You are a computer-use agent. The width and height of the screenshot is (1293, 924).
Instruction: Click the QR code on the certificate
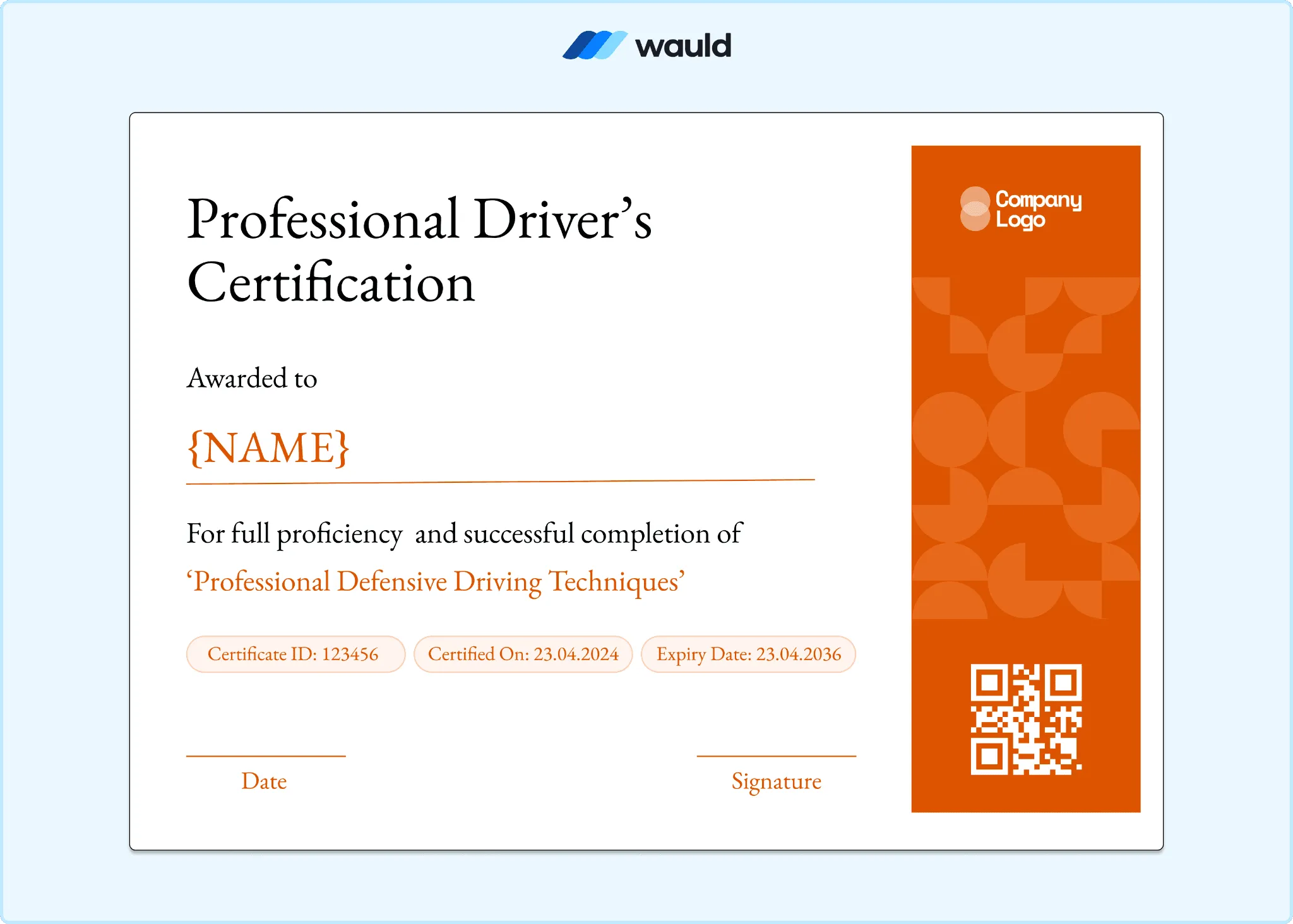[1026, 719]
